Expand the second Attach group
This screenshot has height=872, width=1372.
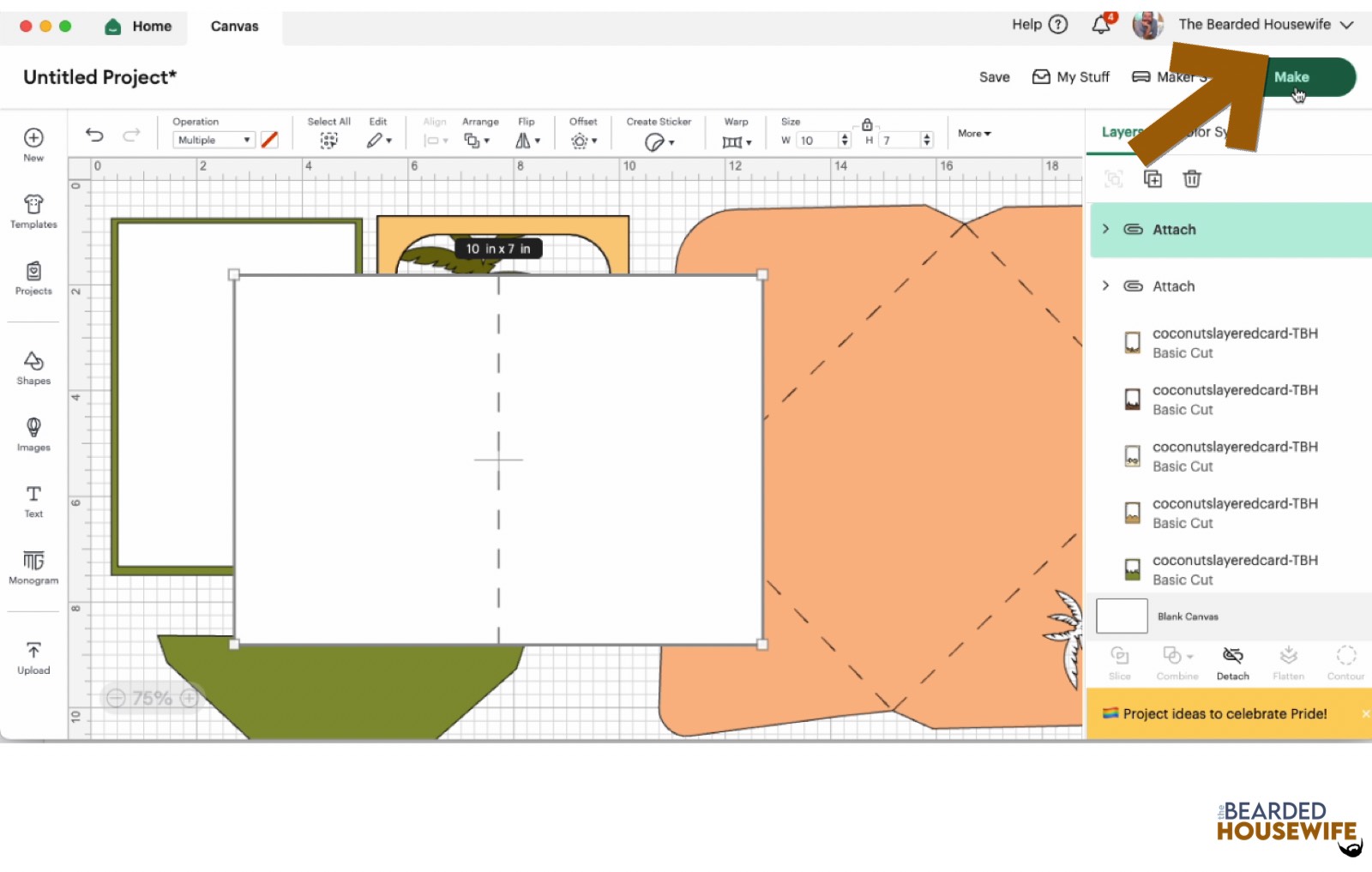click(1105, 286)
